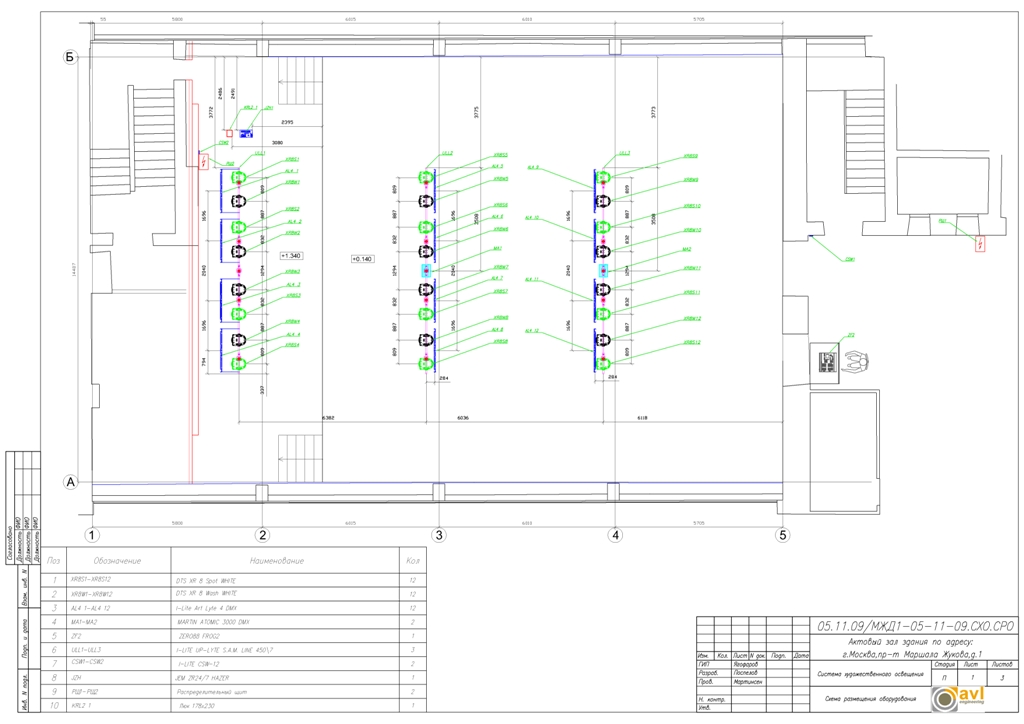The width and height of the screenshot is (1024, 724).
Task: Click the 6036 dimension text
Action: [462, 418]
